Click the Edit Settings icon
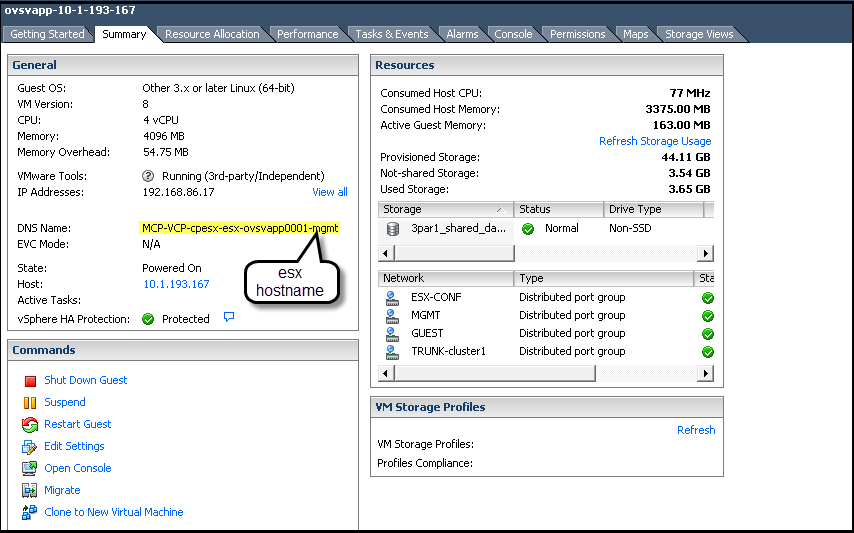854x533 pixels. coord(29,447)
